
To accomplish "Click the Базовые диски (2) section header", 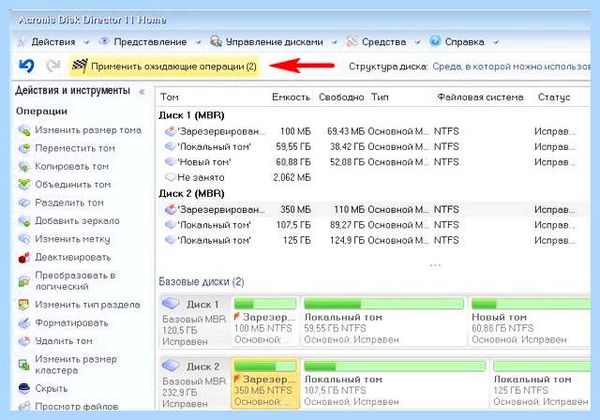I will (201, 282).
